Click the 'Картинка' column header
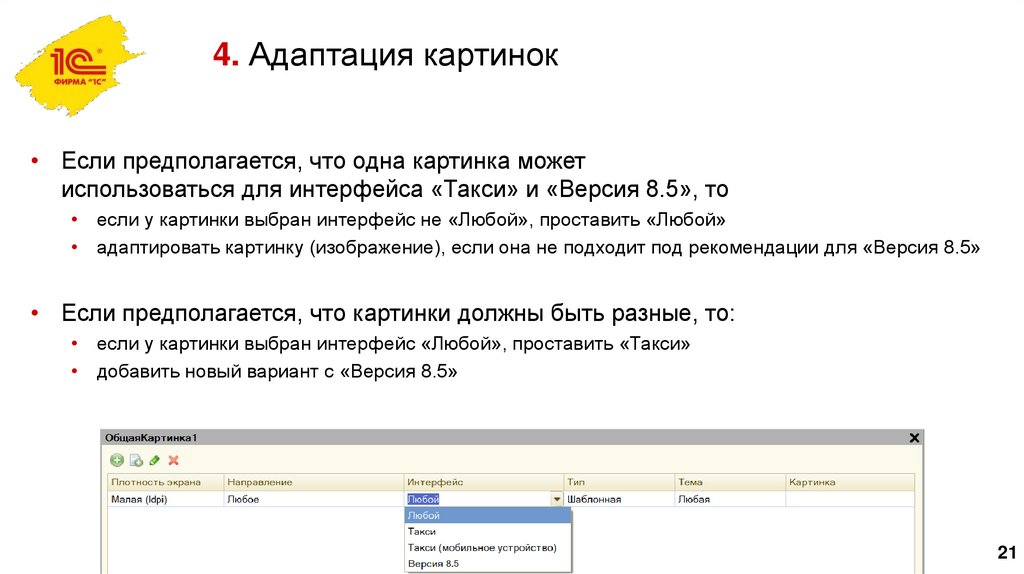 click(850, 482)
